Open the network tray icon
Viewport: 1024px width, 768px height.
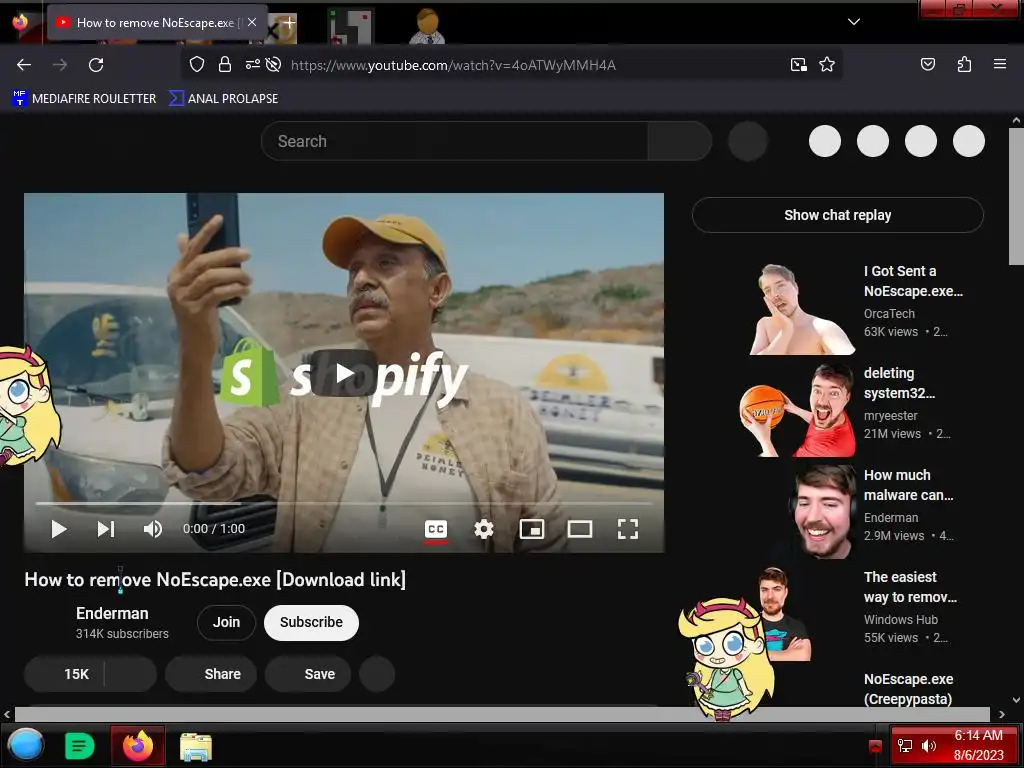coord(905,746)
